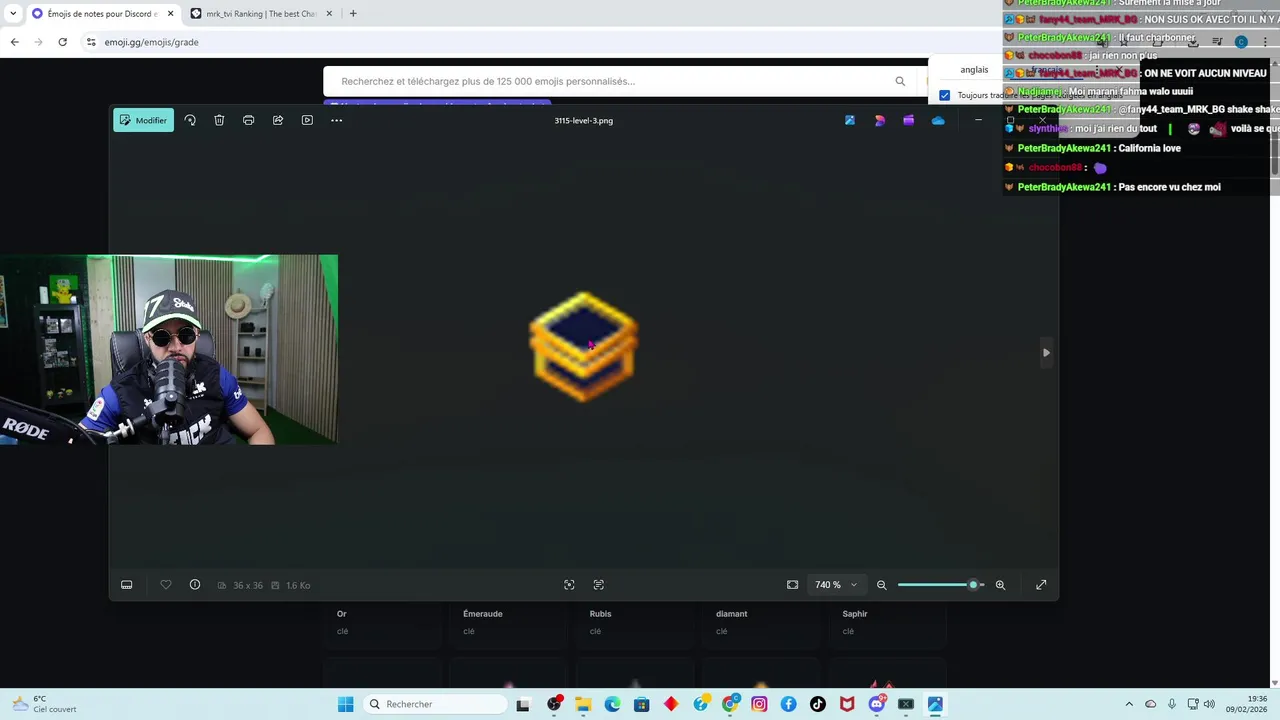Image resolution: width=1280 pixels, height=720 pixels.
Task: Click the Saphir emoji card
Action: [x=888, y=623]
